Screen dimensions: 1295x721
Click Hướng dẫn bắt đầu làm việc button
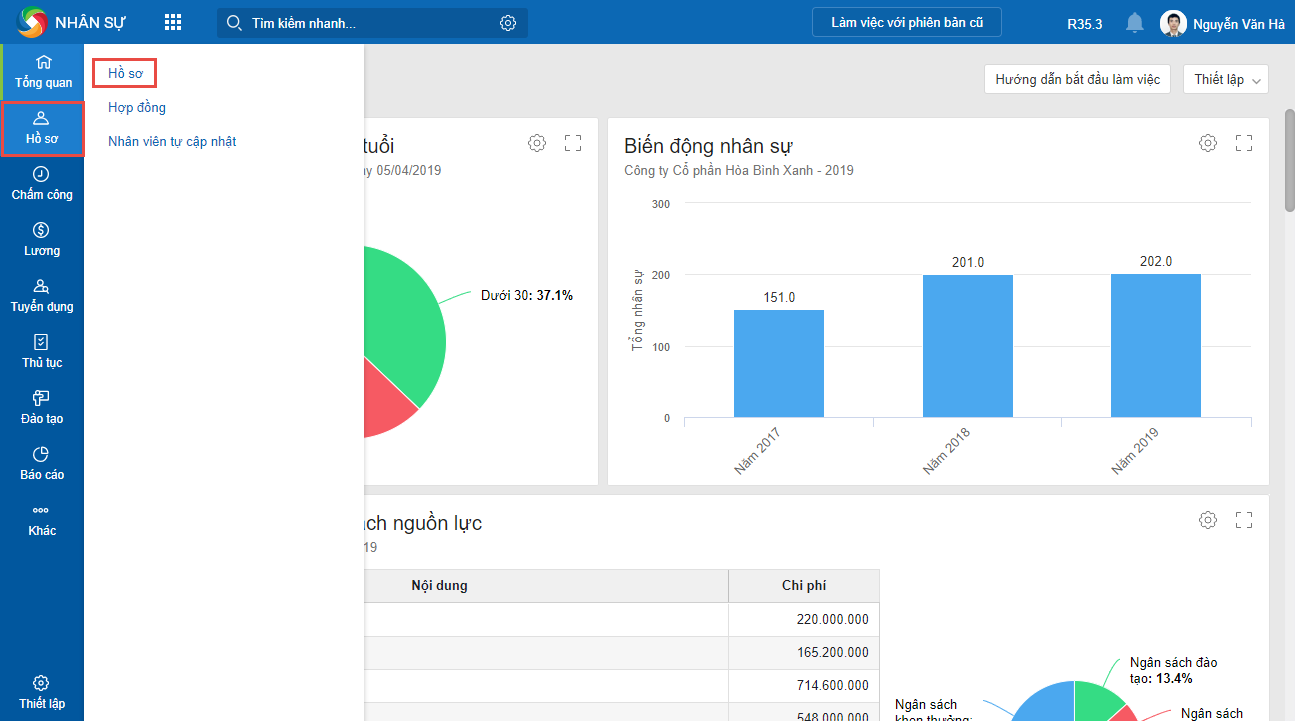[x=1077, y=79]
